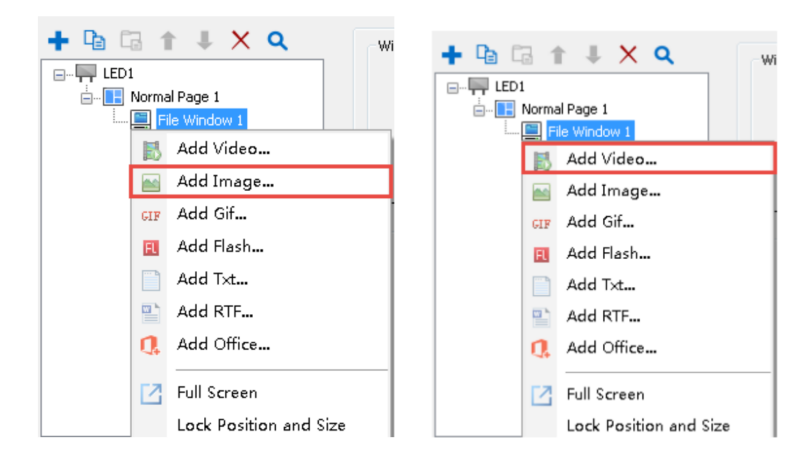
Task: Collapse Normal Page 1 node in right tree
Action: pyautogui.click(x=479, y=110)
